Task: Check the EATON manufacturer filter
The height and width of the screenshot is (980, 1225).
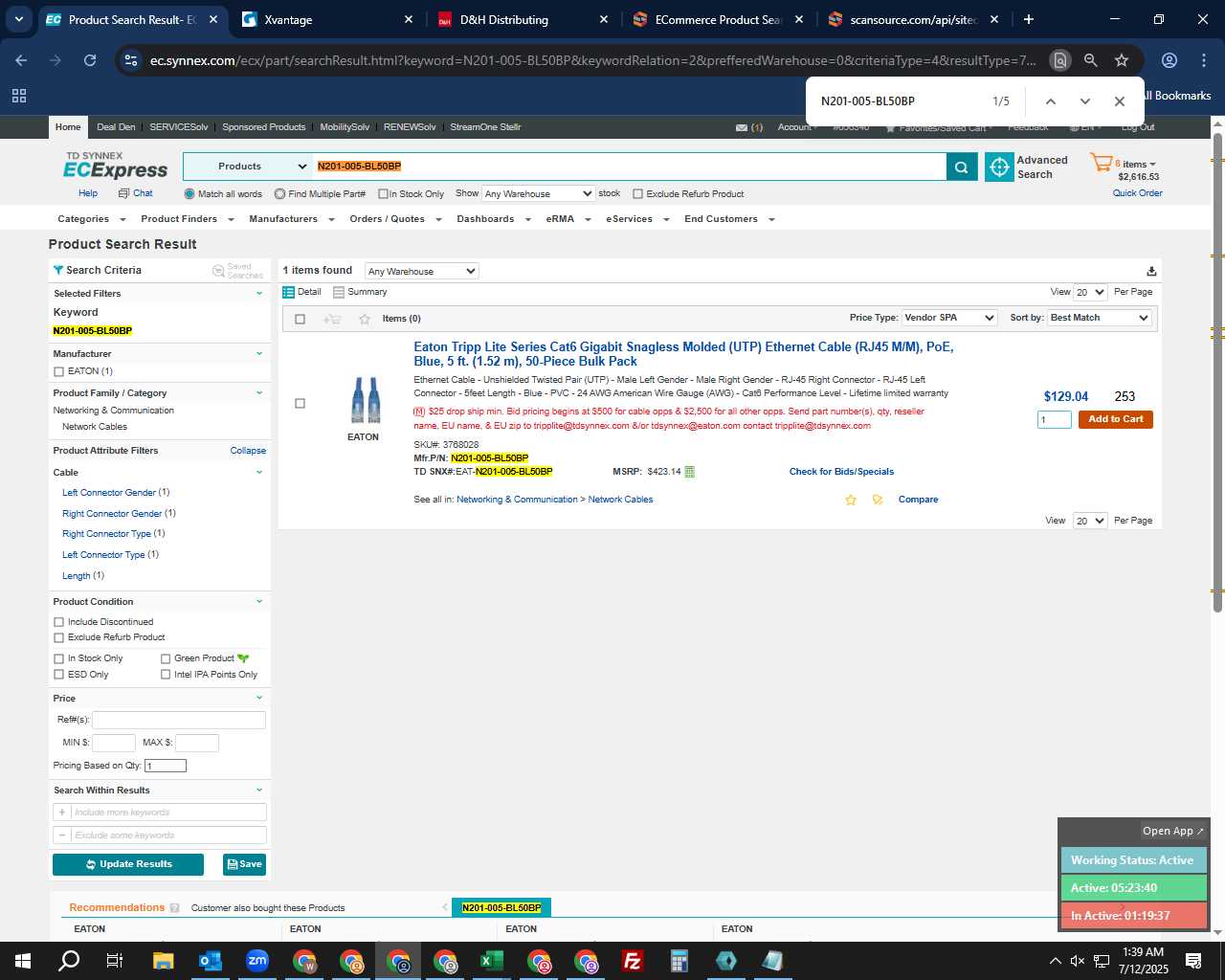Action: tap(58, 371)
